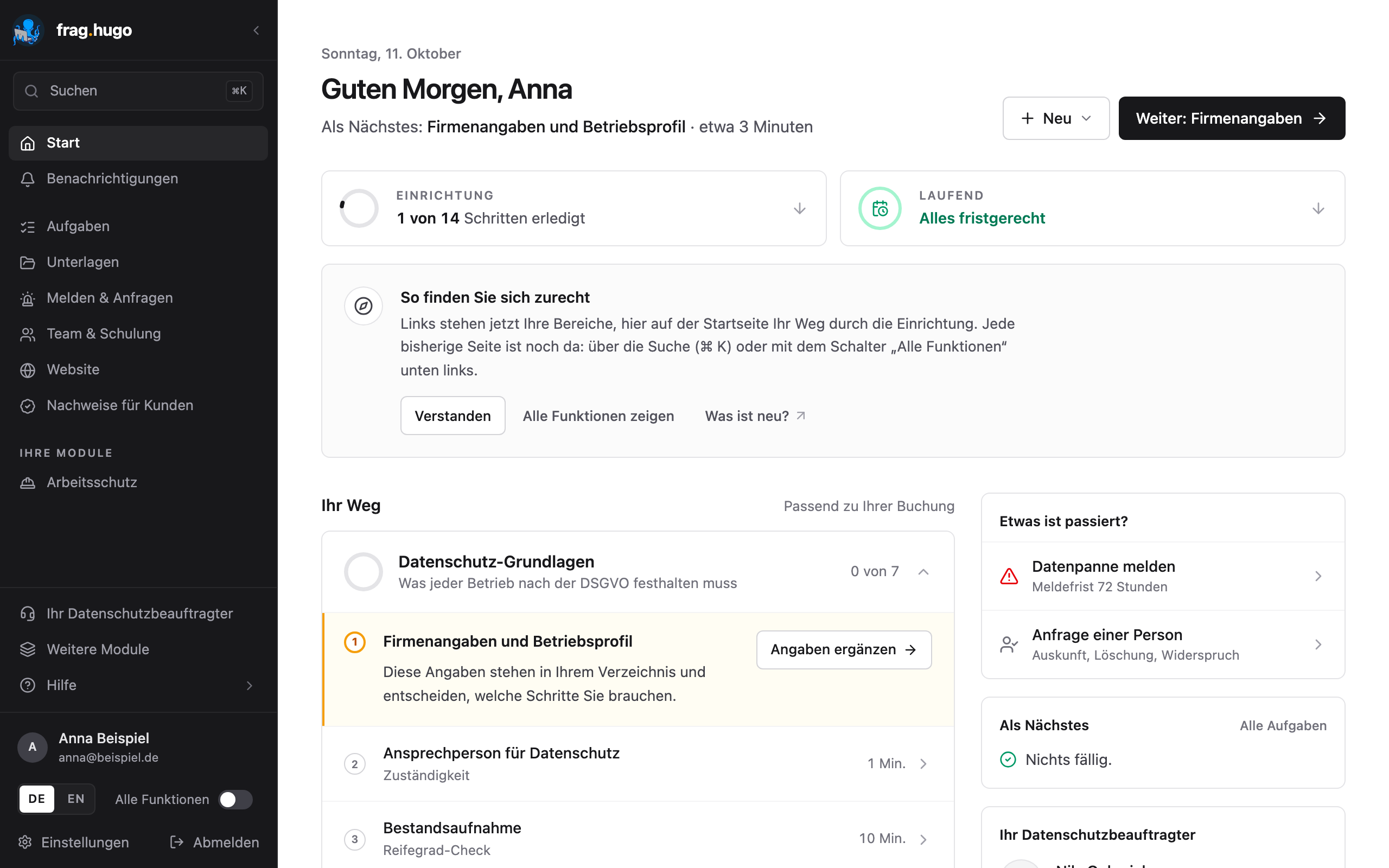
Task: Click the Melden & Anfragen siren icon
Action: pyautogui.click(x=28, y=298)
